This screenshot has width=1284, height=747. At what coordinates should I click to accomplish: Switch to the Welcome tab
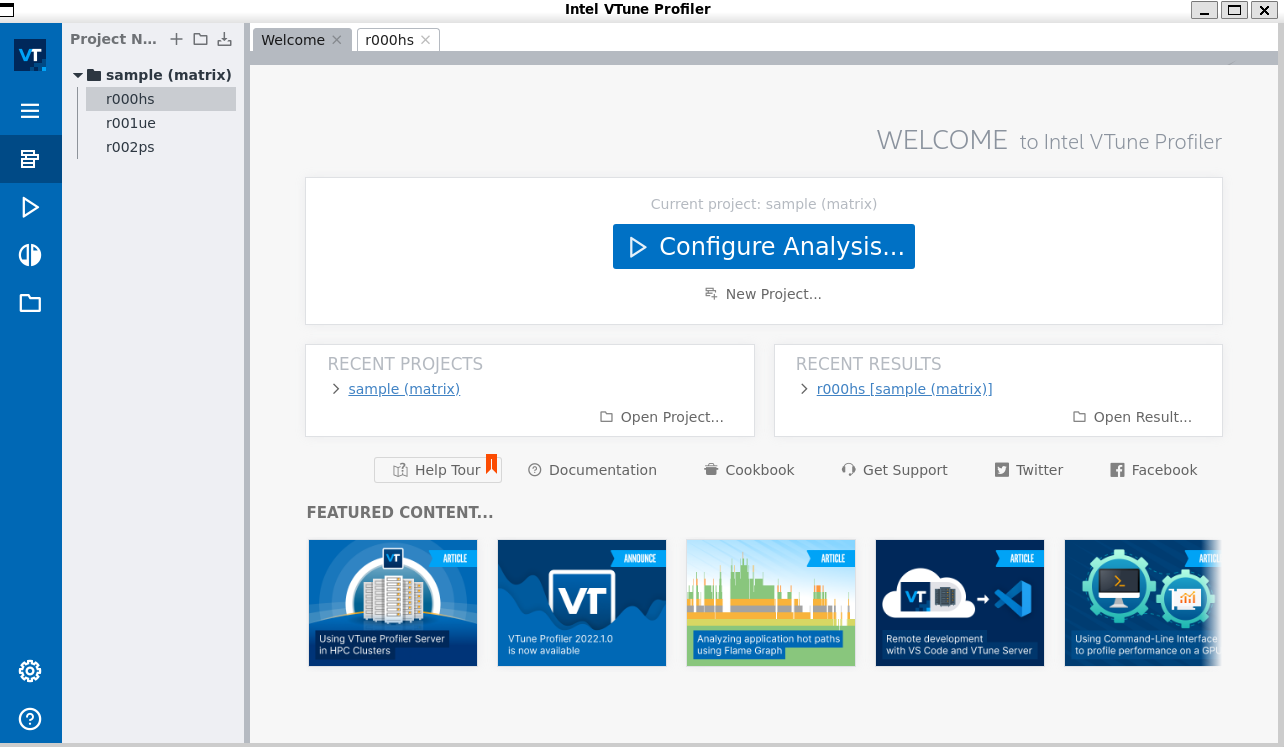(292, 40)
